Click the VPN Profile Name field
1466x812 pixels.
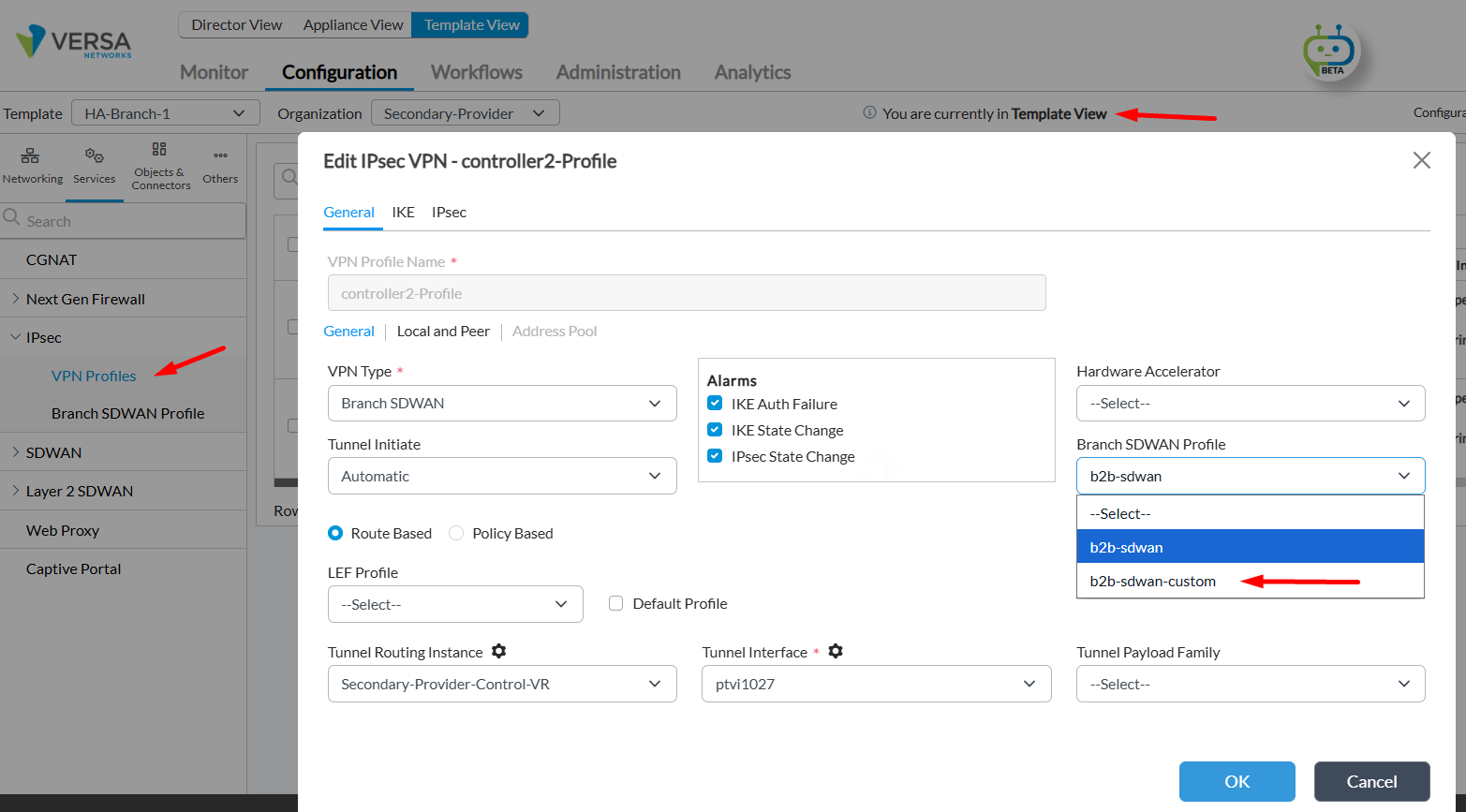point(687,293)
